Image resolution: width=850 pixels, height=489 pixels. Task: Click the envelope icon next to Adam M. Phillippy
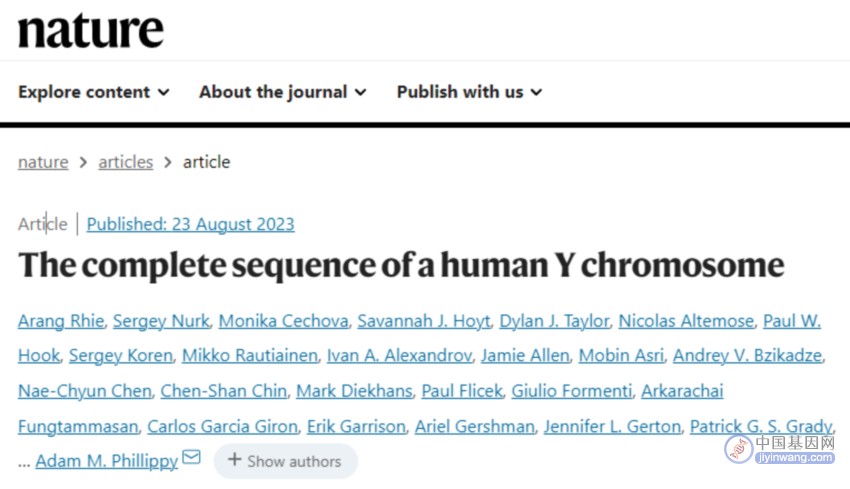[191, 457]
